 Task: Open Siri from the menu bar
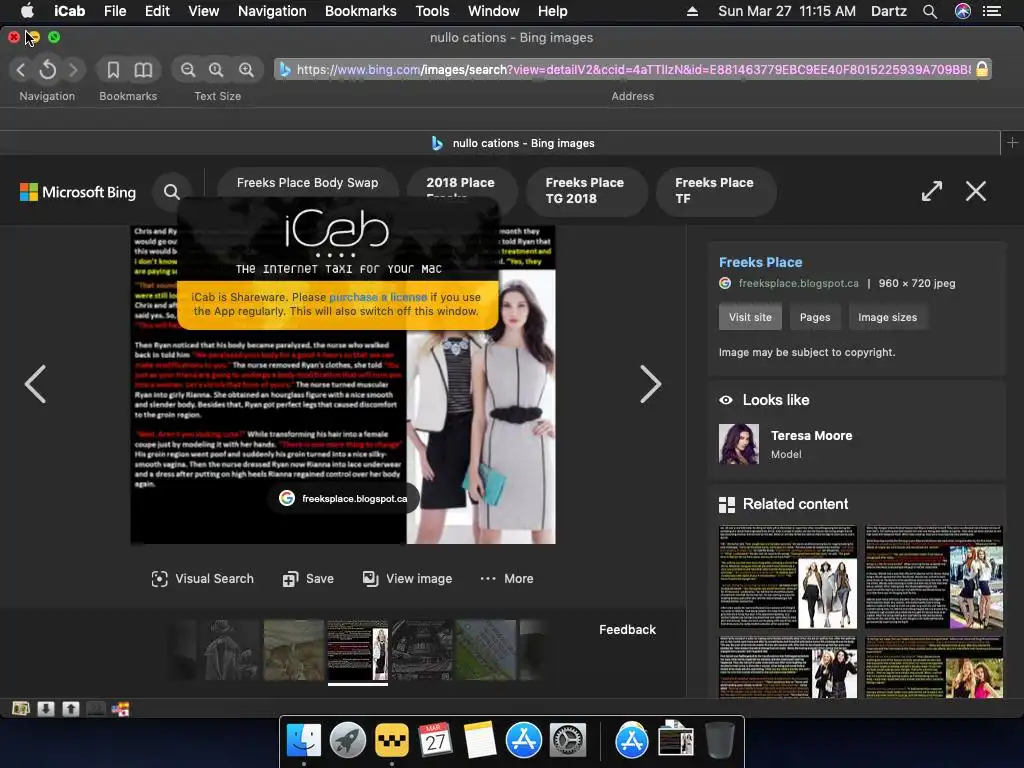point(963,11)
